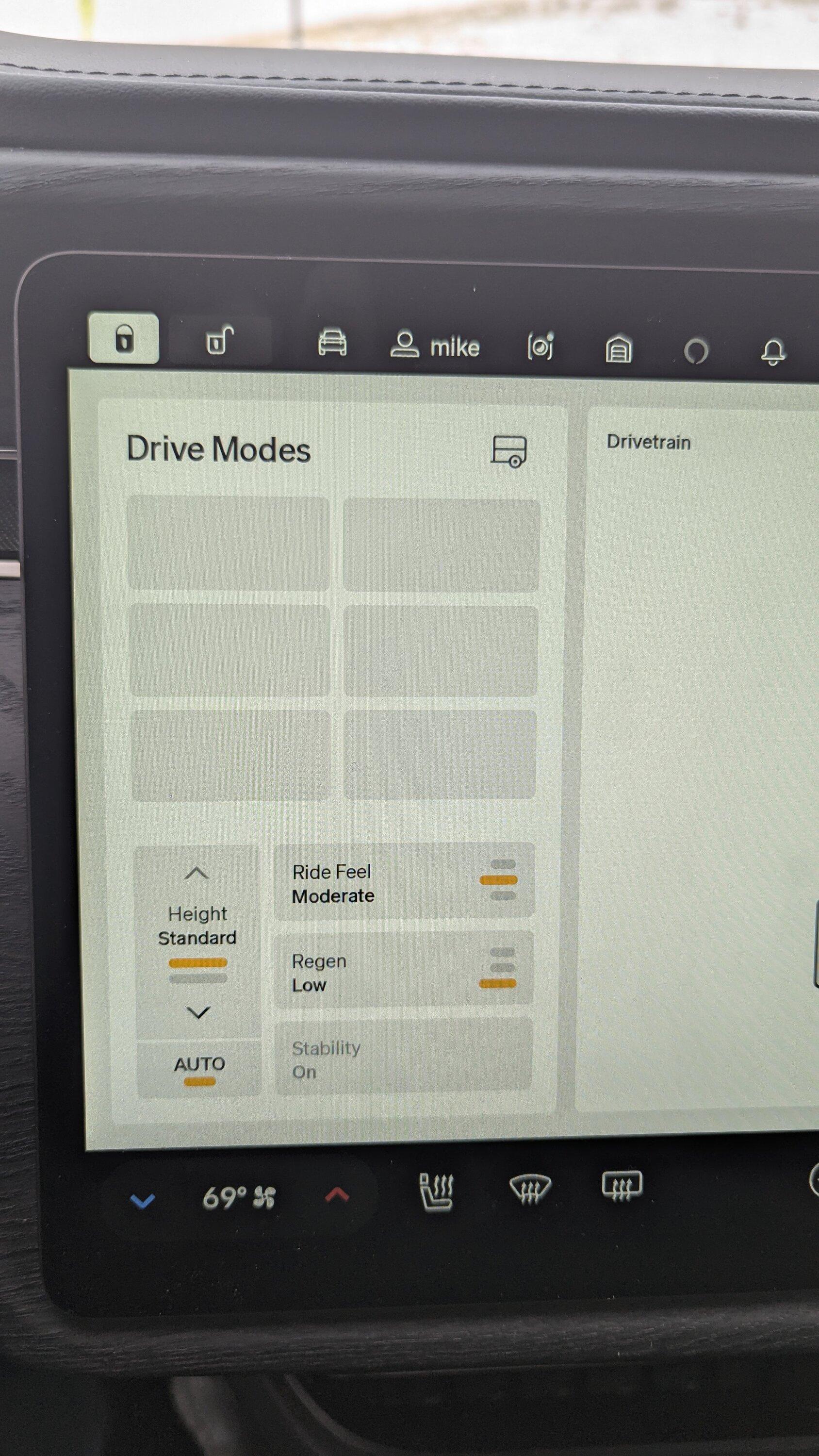Viewport: 819px width, 1456px height.
Task: Raise the ride height with the up chevron
Action: pyautogui.click(x=198, y=873)
